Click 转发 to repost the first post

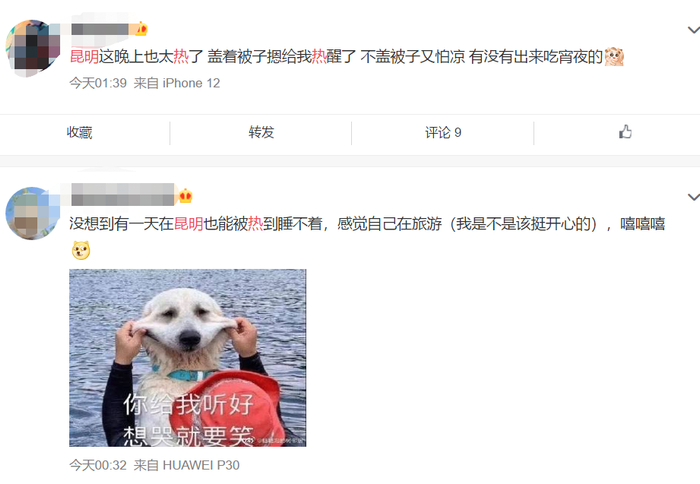(261, 132)
